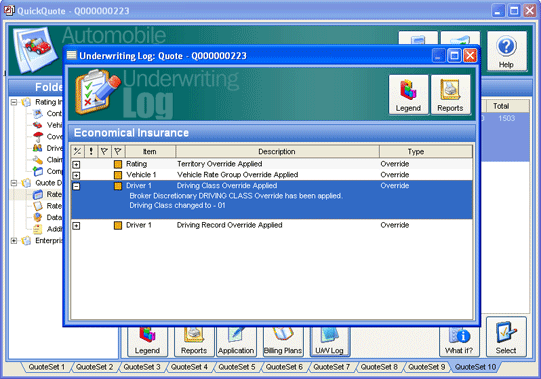Switch to QuoteSet 7 tab

click(332, 367)
